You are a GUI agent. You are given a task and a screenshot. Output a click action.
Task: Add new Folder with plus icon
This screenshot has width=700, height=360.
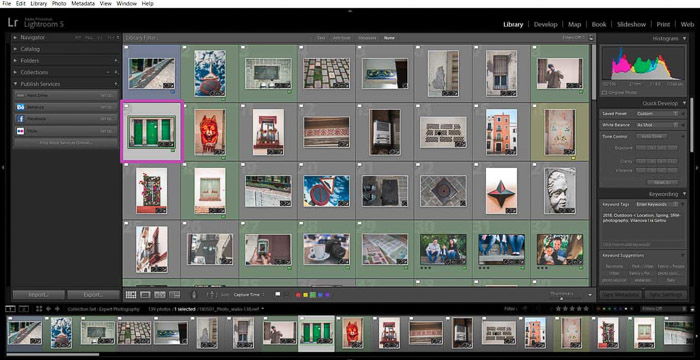point(116,61)
